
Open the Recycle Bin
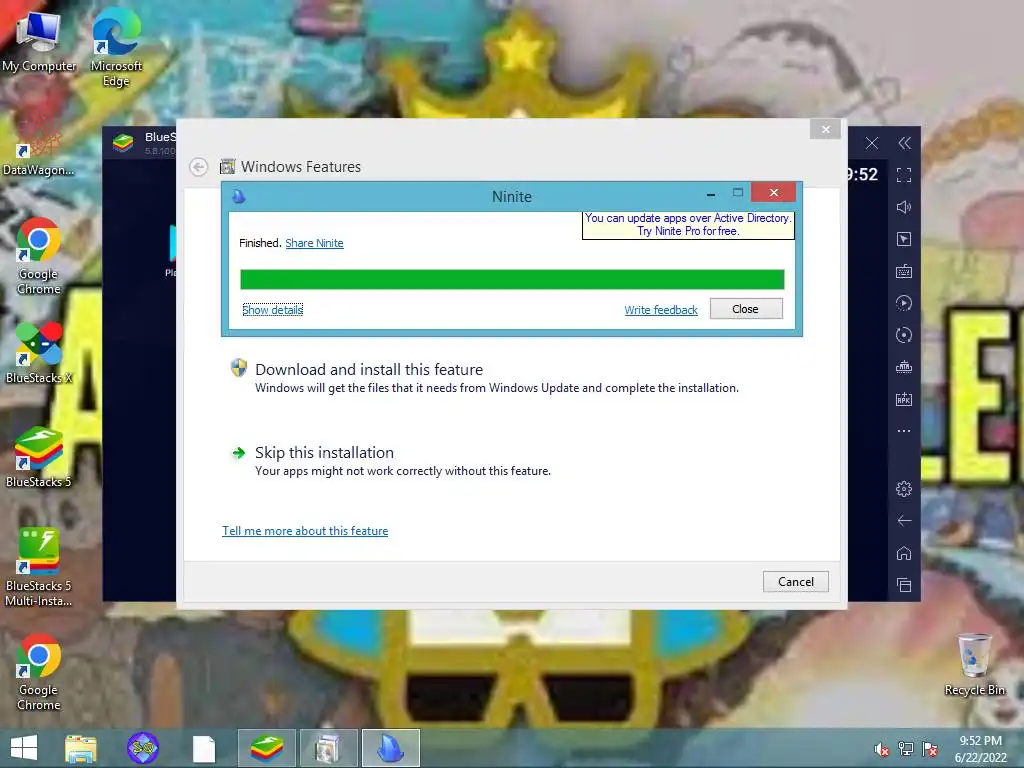pyautogui.click(x=974, y=664)
